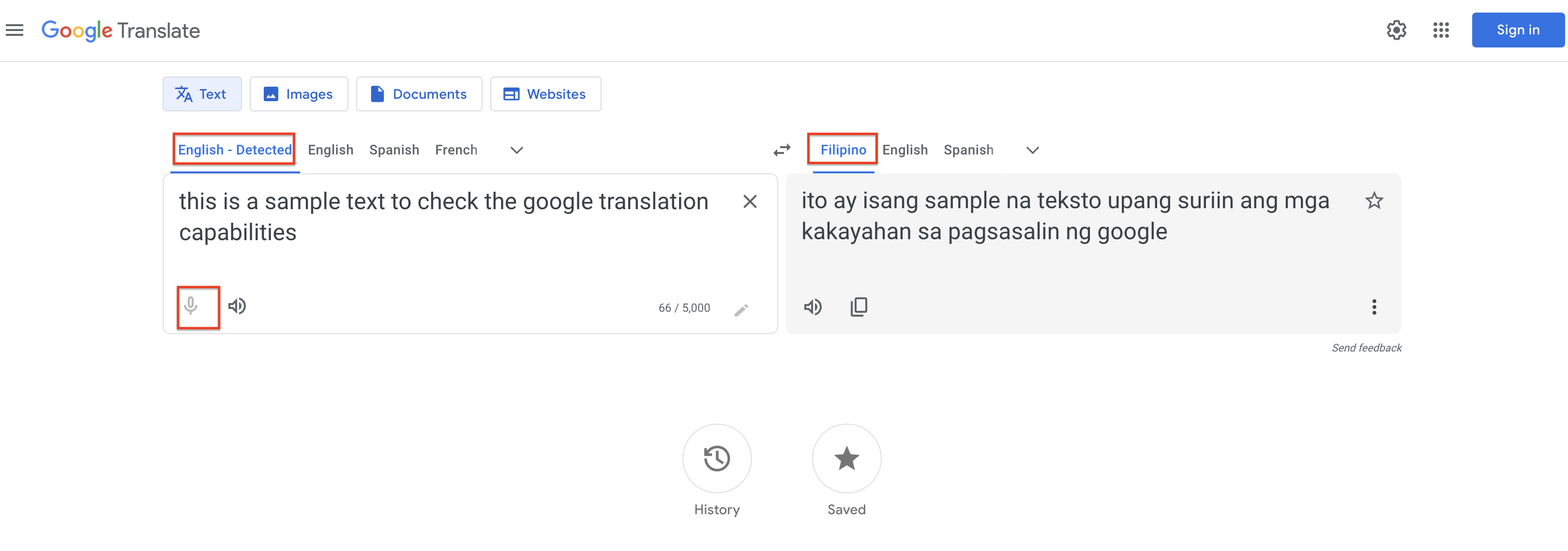
Task: Click the Sign in button
Action: click(x=1518, y=29)
